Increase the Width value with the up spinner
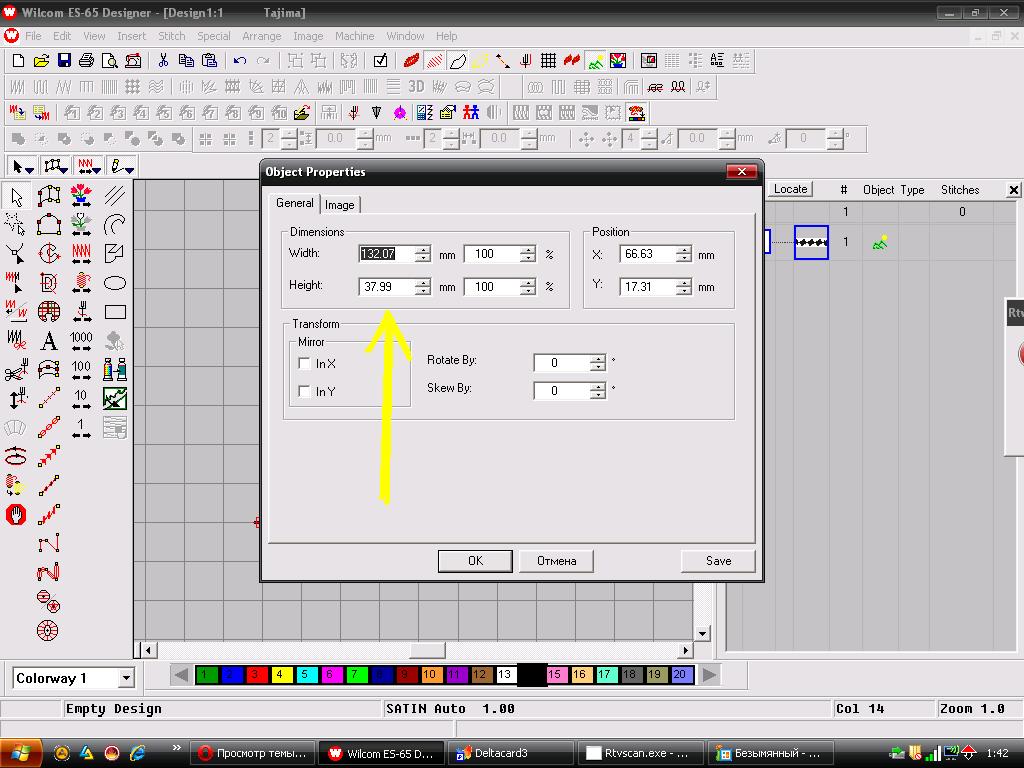1024x768 pixels. [423, 250]
